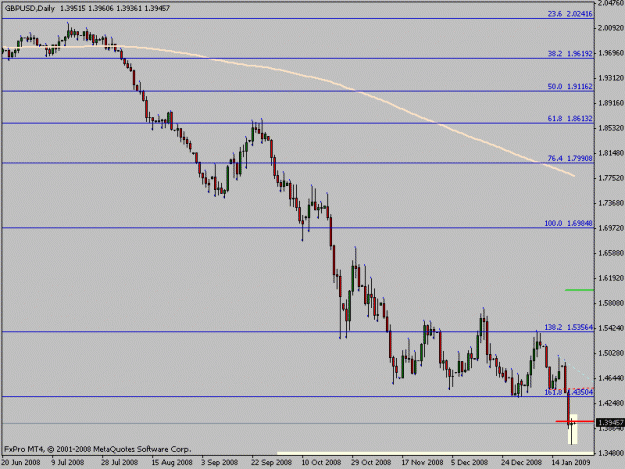Click the 2.00920 price scale value
The height and width of the screenshot is (469, 625).
coord(611,28)
